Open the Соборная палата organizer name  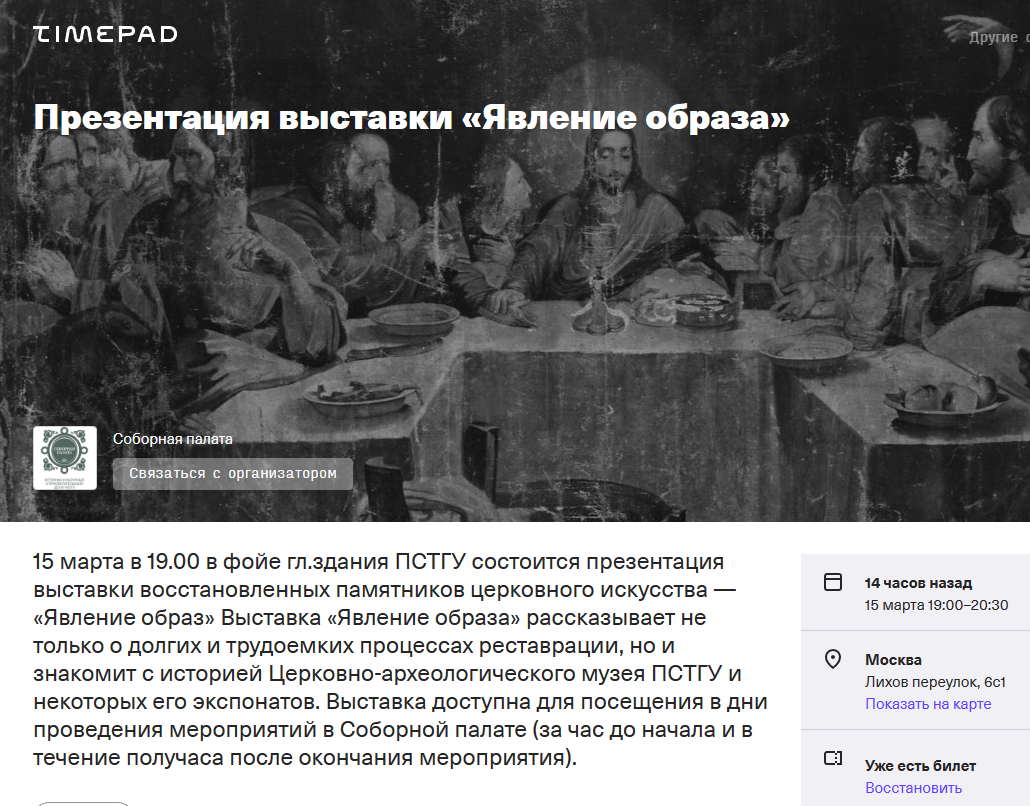(x=173, y=439)
